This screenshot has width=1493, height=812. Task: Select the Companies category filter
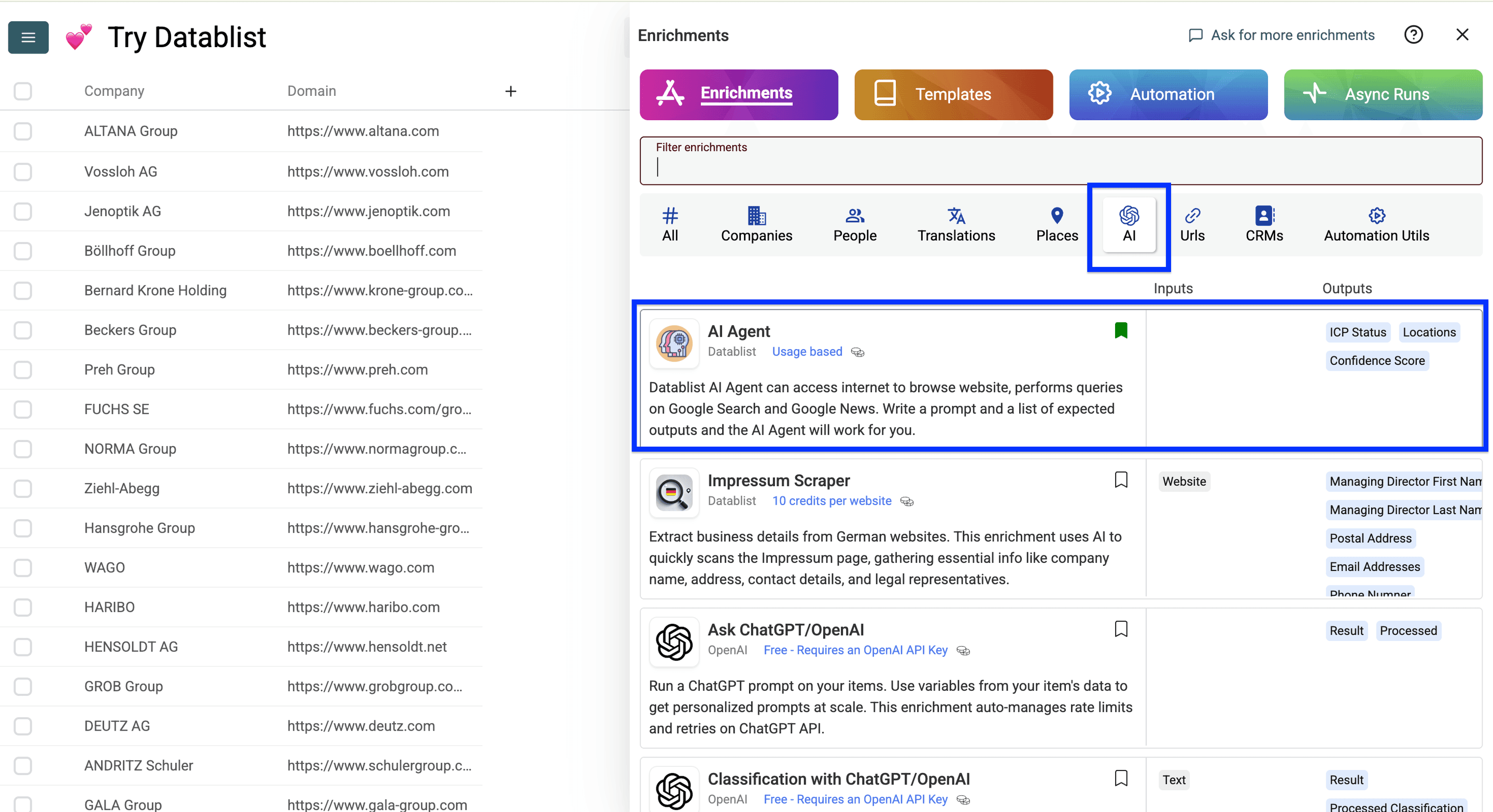756,225
